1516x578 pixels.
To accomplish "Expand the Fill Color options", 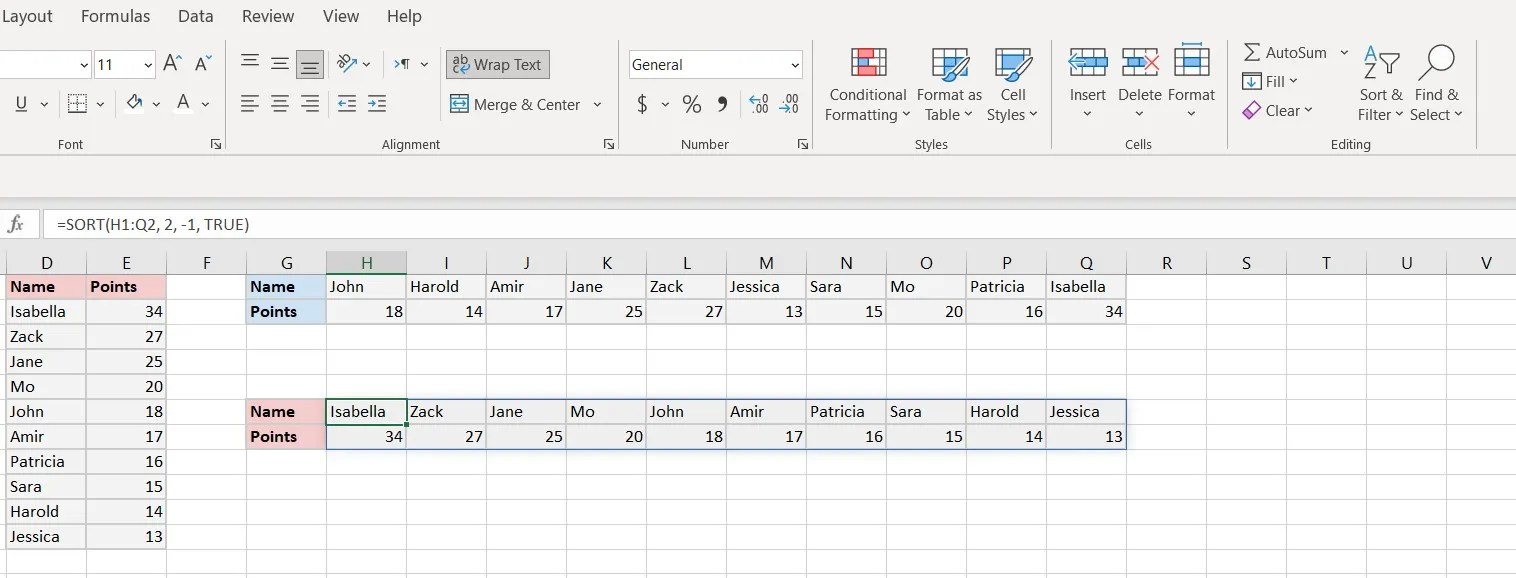I will click(156, 103).
